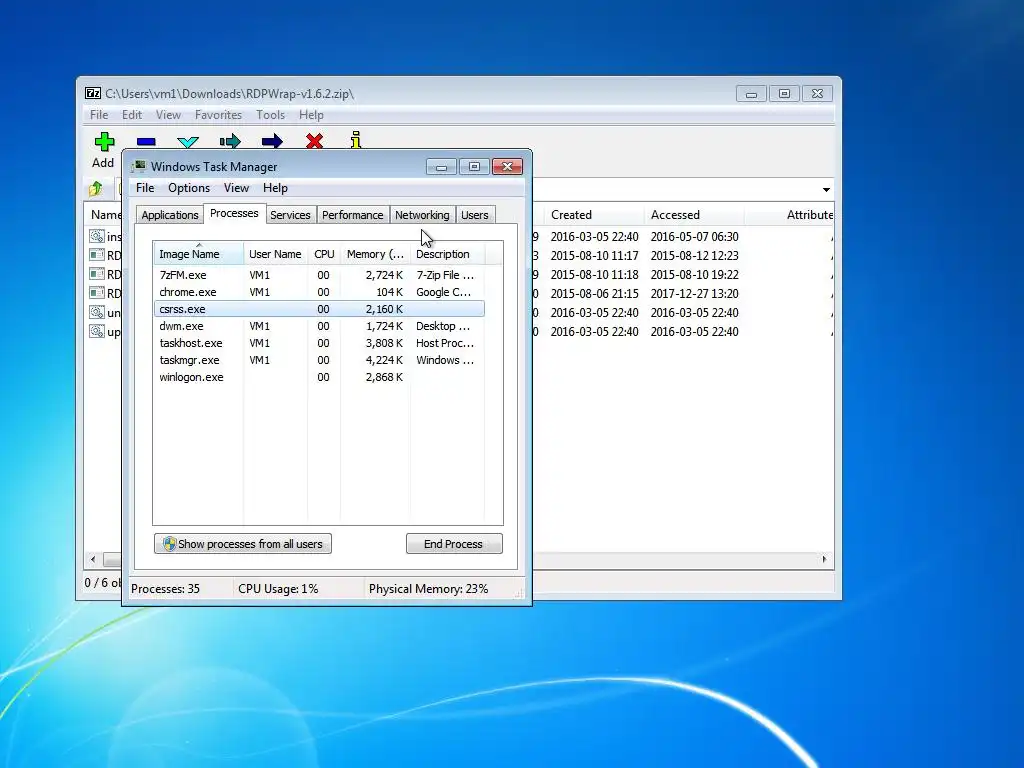Click the green Add icon in 7-Zip
The height and width of the screenshot is (768, 1024).
coord(104,142)
